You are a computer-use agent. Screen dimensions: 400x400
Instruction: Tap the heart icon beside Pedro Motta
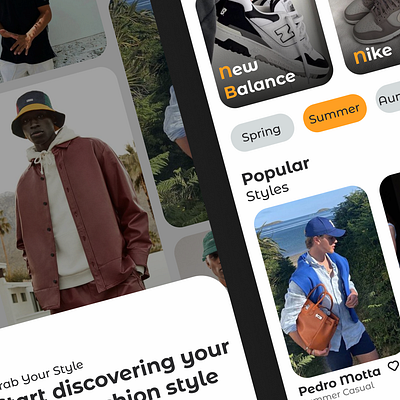[394, 366]
